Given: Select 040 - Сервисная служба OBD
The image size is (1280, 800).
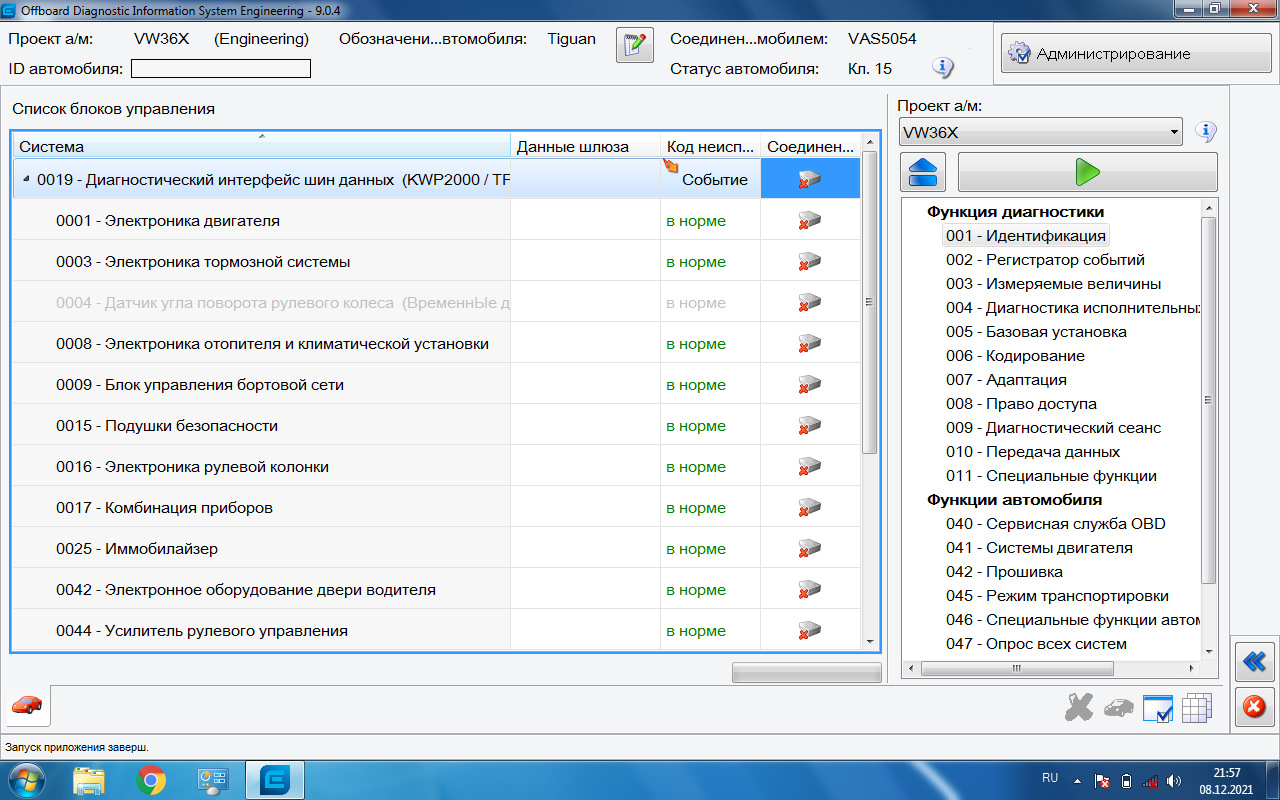Looking at the screenshot, I should 1056,524.
